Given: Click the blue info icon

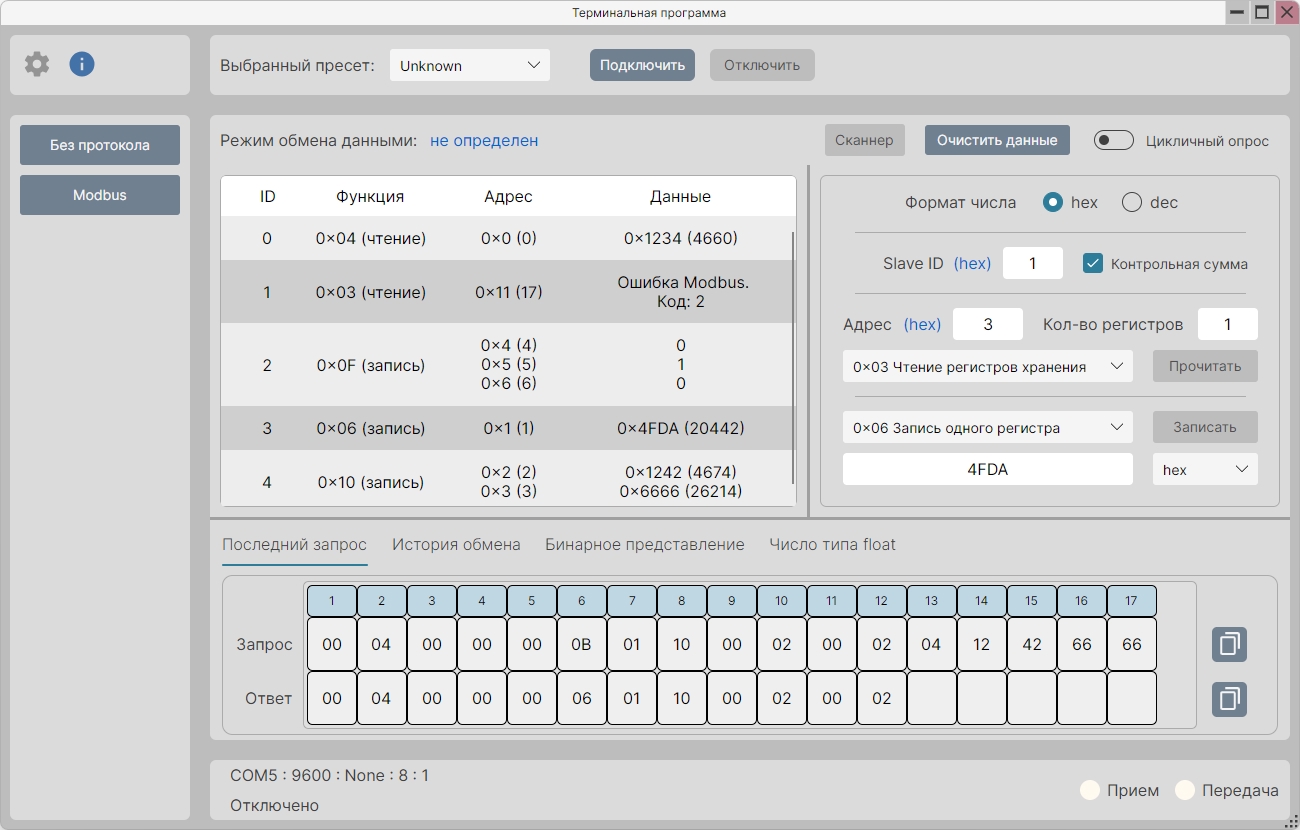Looking at the screenshot, I should 82,65.
